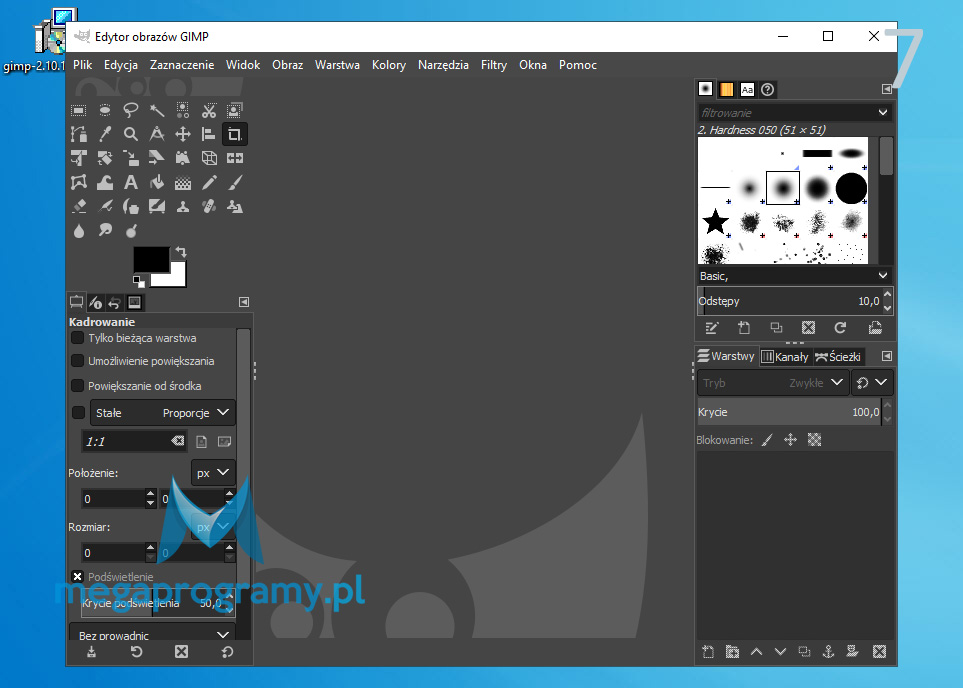Anchor the floating layer
The height and width of the screenshot is (688, 963).
click(x=828, y=652)
